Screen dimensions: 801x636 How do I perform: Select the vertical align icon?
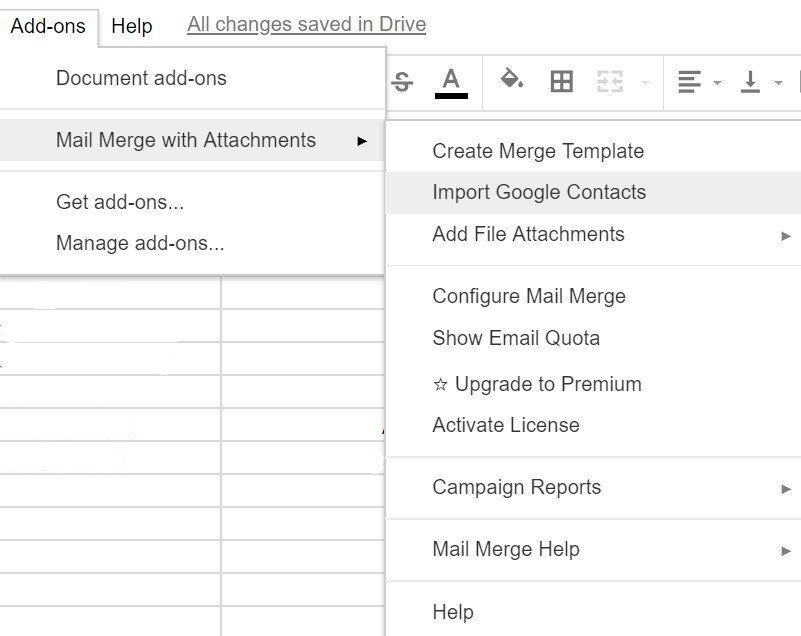point(751,82)
